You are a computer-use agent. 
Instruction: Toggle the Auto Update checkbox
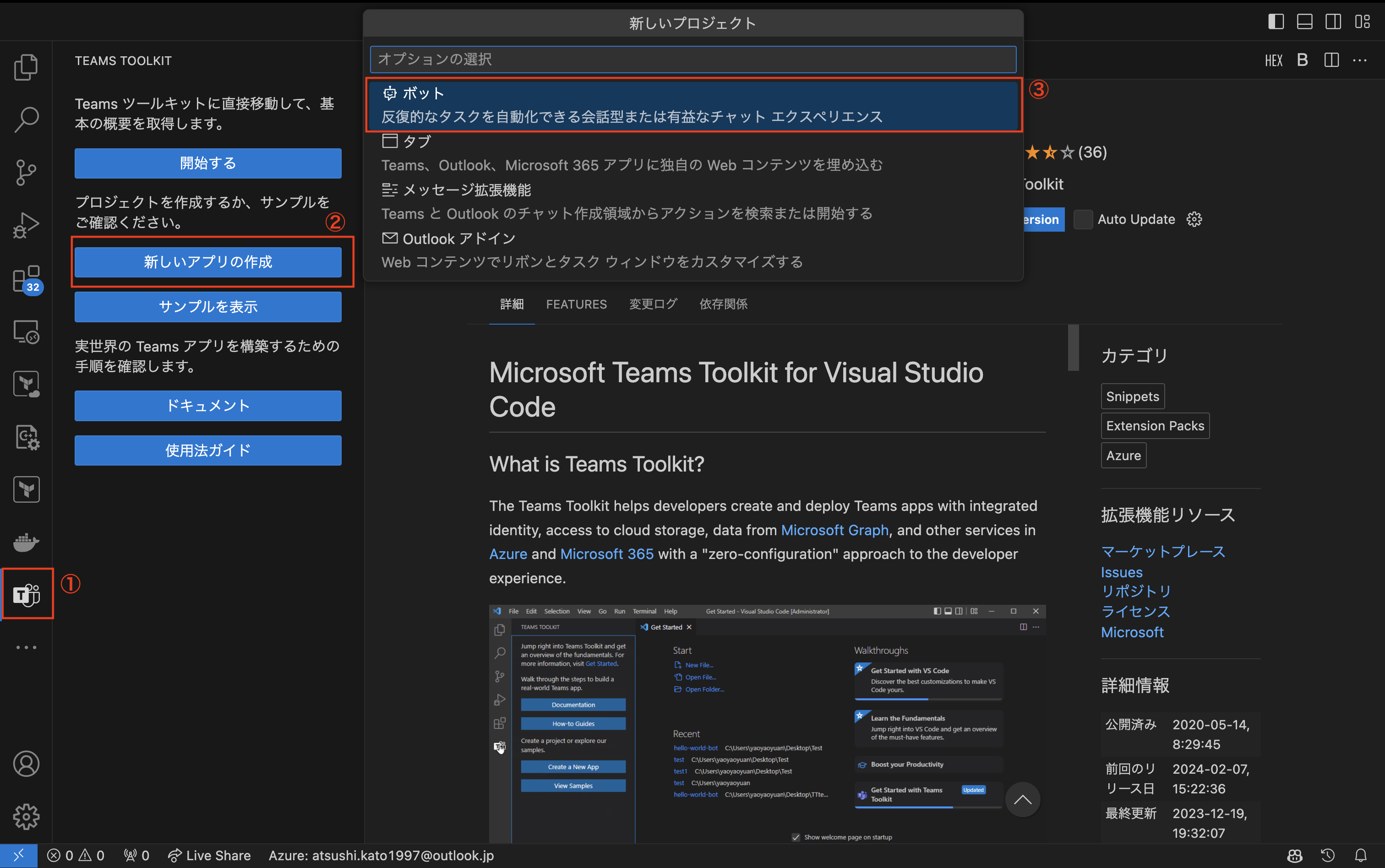[x=1083, y=219]
